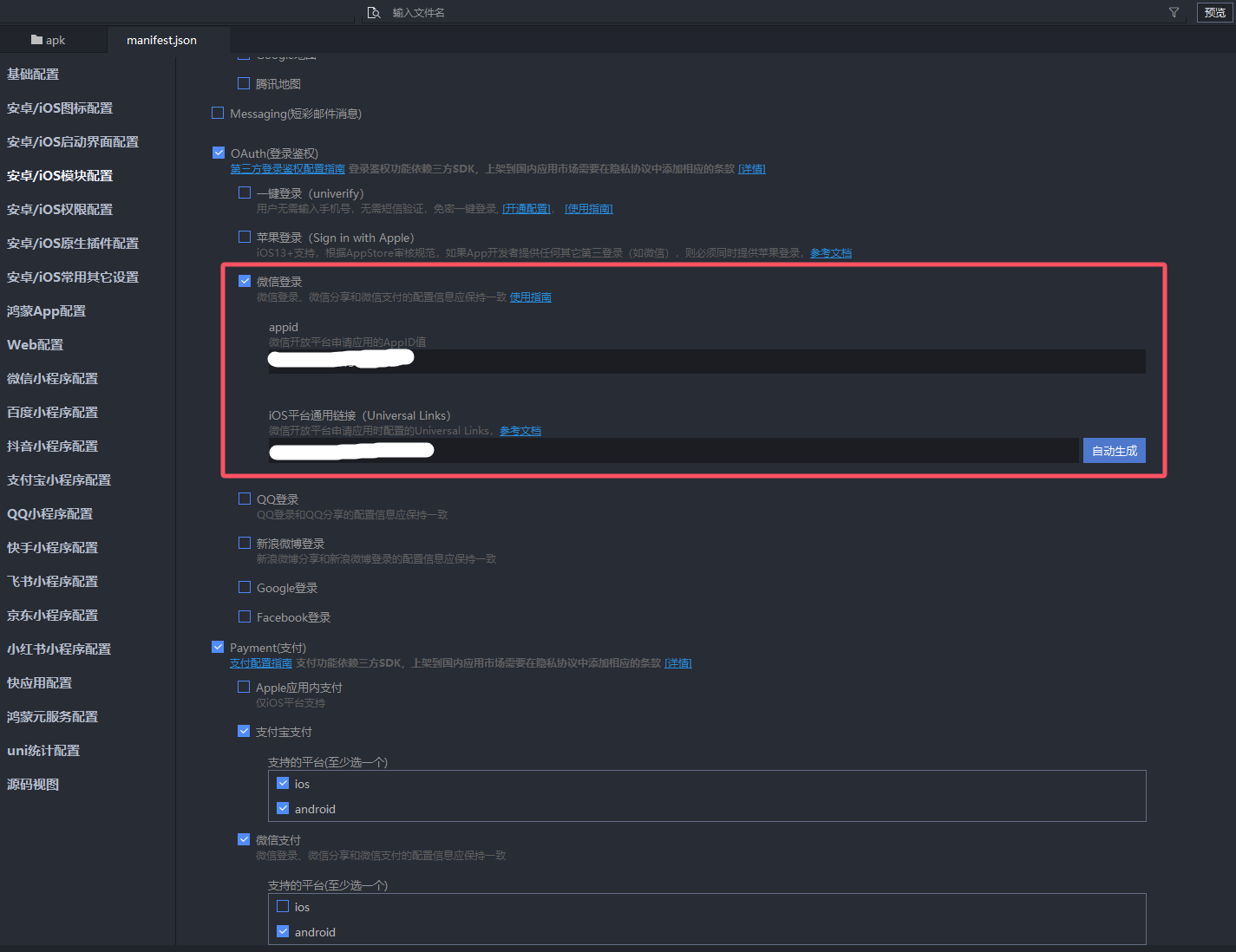The width and height of the screenshot is (1236, 952).
Task: Check ios under 微信支付 platforms
Action: click(283, 906)
